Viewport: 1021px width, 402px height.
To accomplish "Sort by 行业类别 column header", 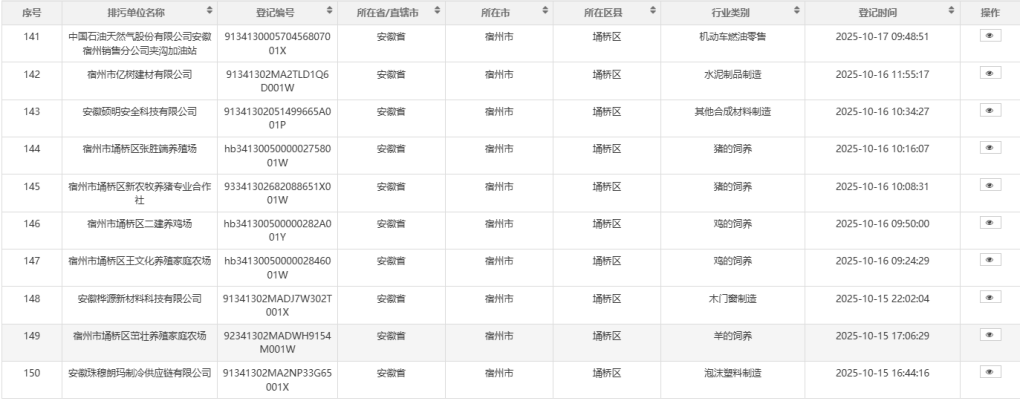I will (796, 11).
